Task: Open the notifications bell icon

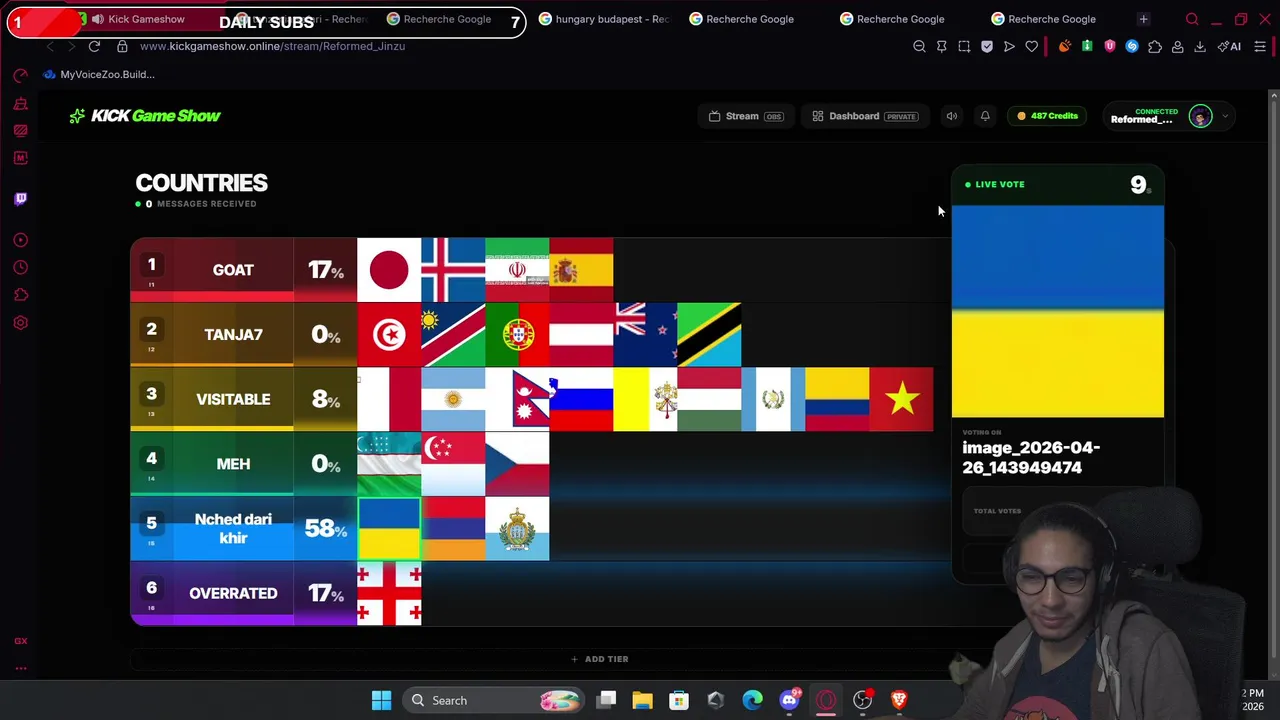Action: pos(985,116)
